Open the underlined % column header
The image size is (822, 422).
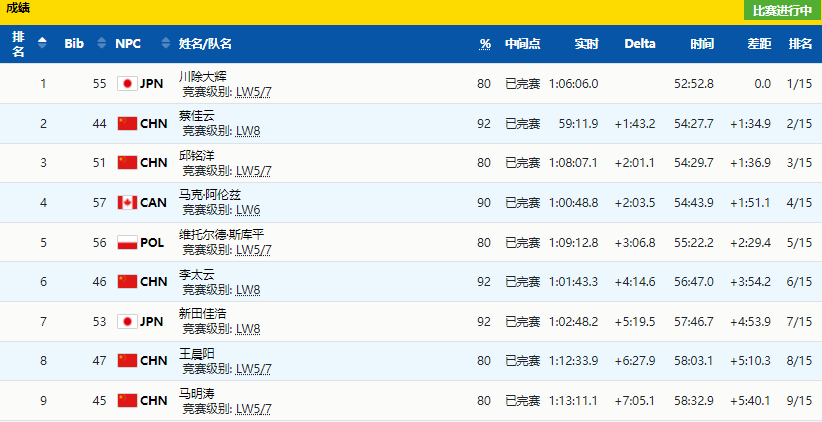(485, 44)
